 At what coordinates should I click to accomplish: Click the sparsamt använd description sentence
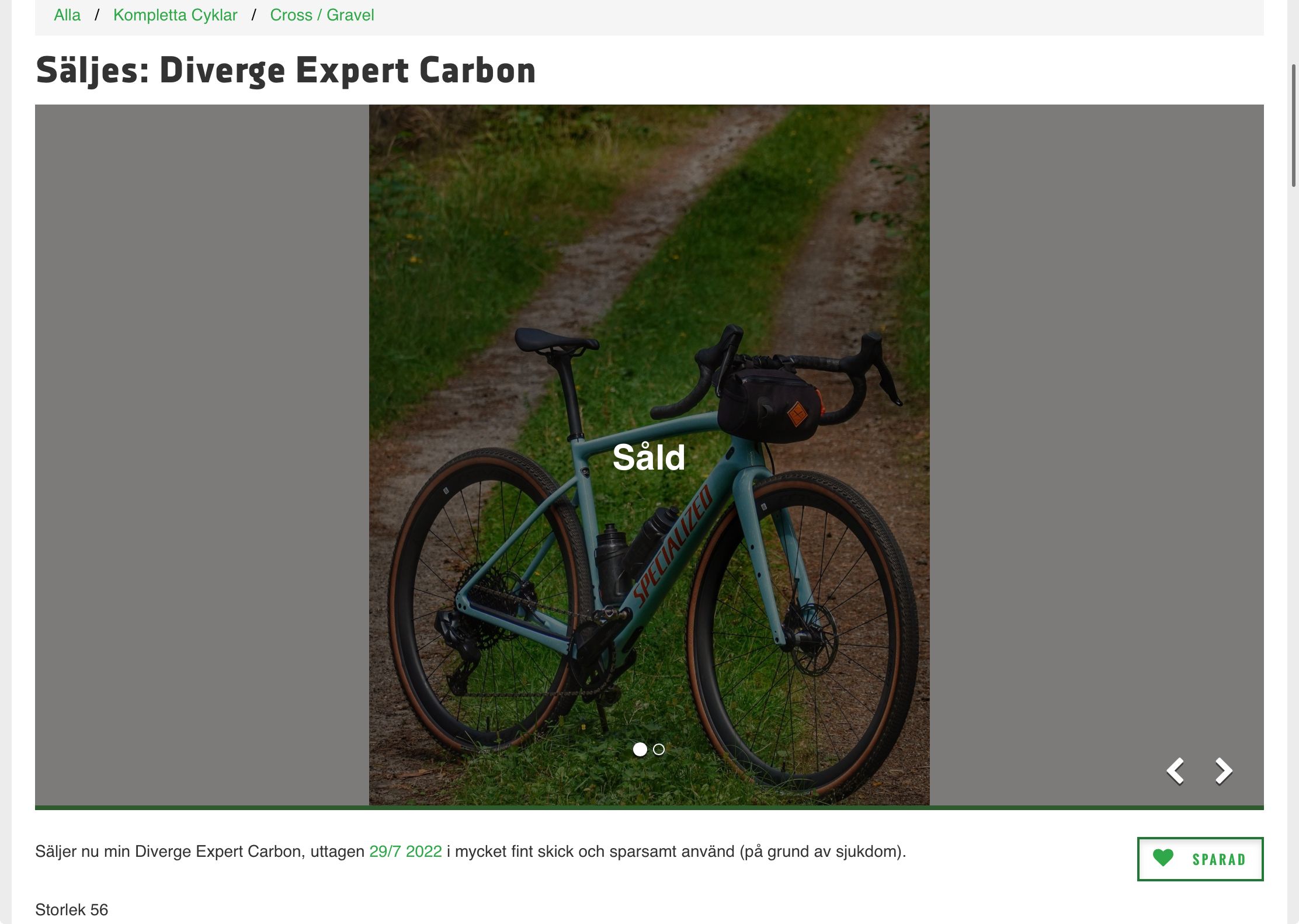coord(470,852)
